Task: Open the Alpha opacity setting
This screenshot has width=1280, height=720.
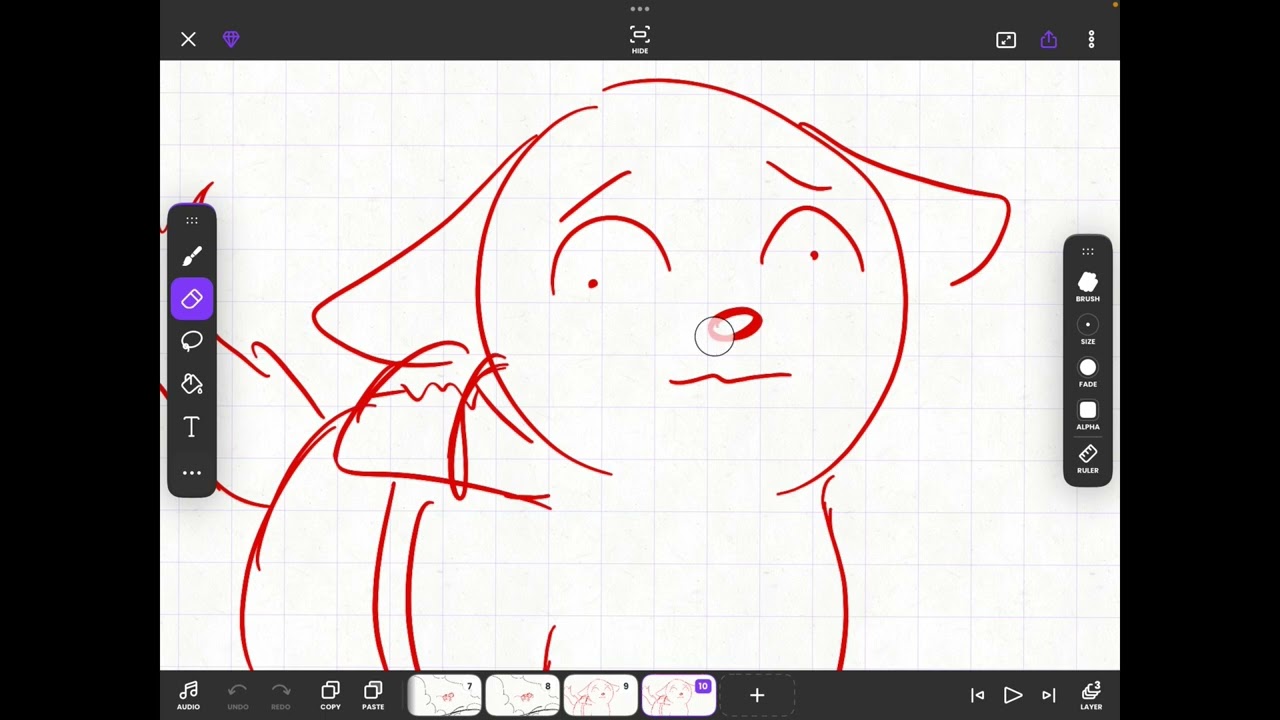Action: (x=1088, y=416)
